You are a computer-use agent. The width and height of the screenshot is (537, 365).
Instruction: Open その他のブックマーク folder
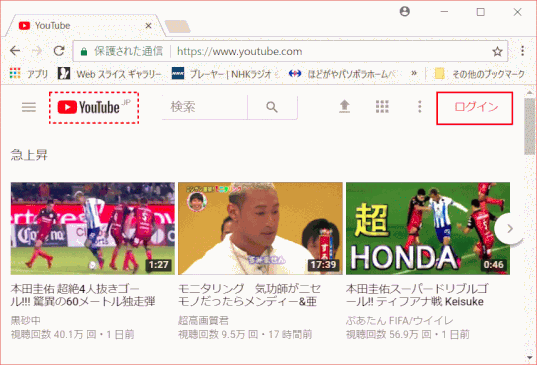coord(479,74)
